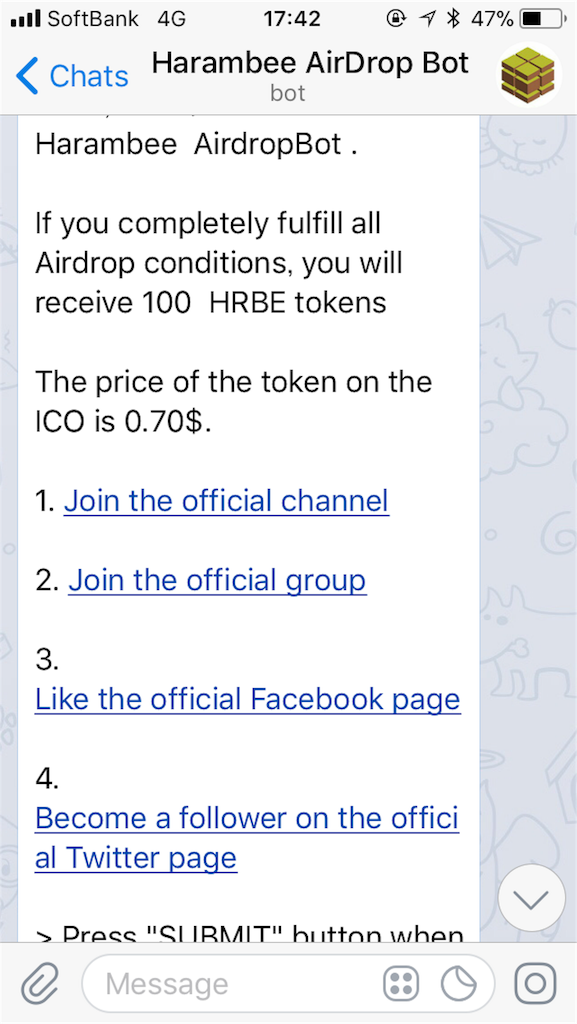Tap the signal strength bars
Screen dimensions: 577x1024
click(x=26, y=20)
